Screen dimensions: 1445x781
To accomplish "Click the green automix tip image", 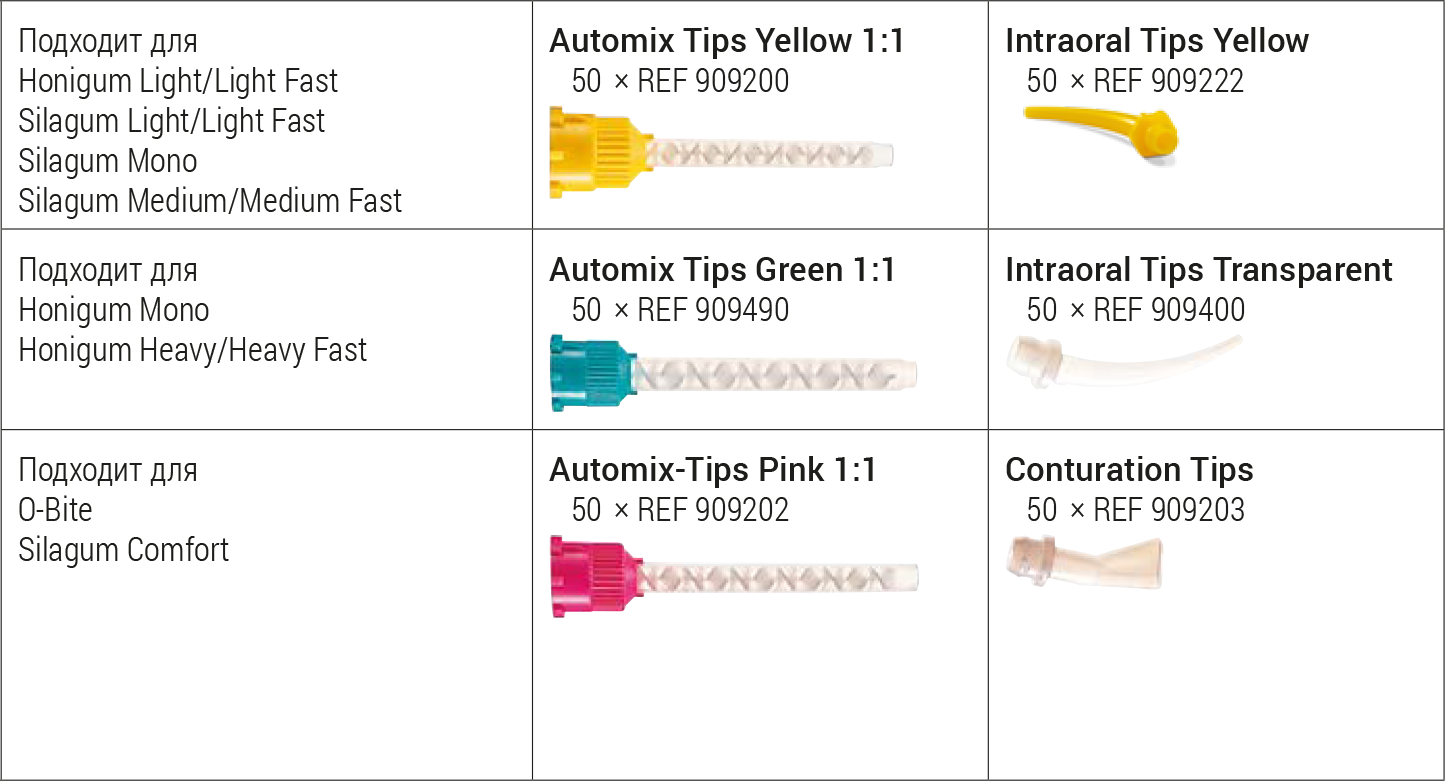I will [x=732, y=374].
